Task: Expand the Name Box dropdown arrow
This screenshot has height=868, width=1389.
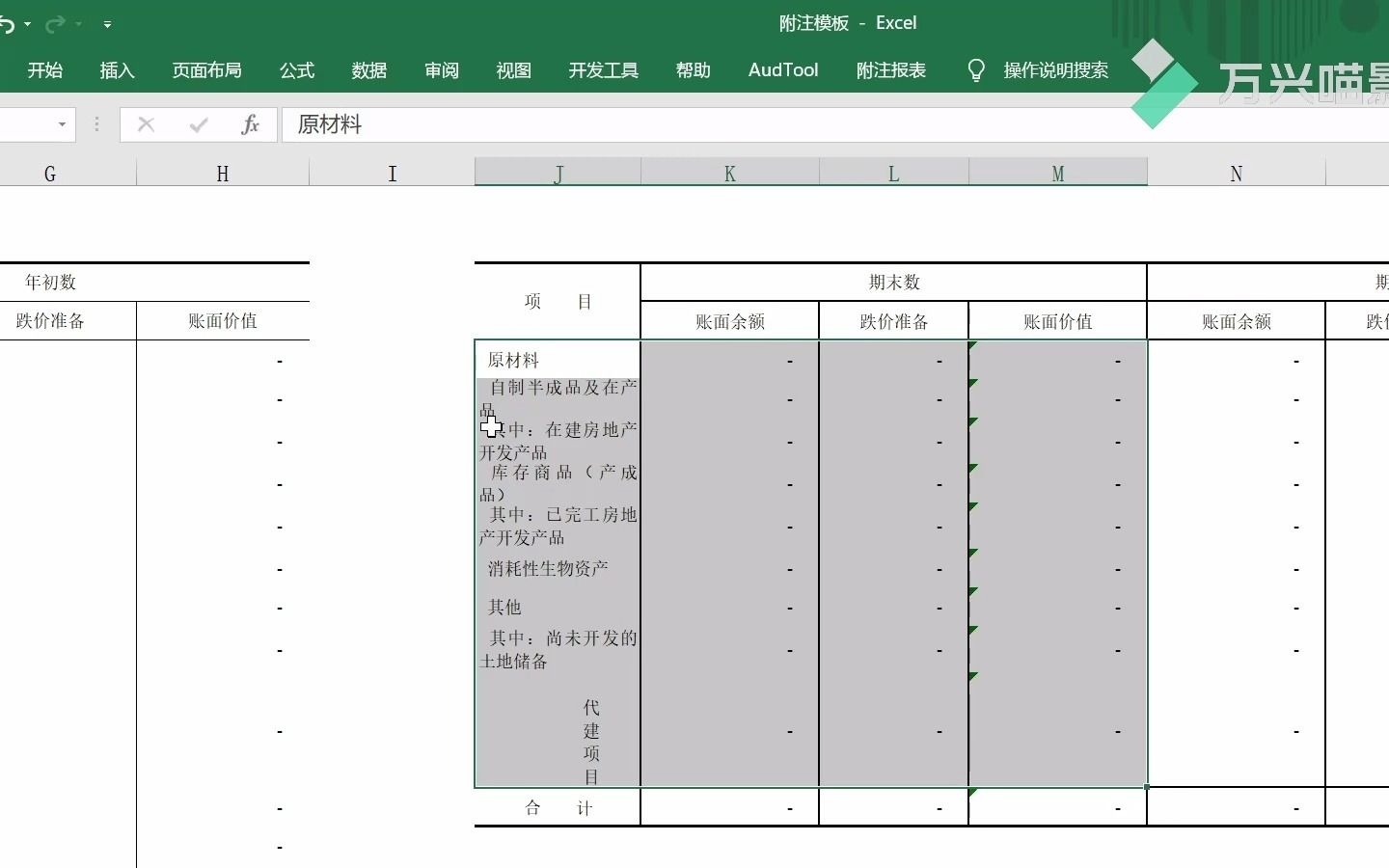Action: click(62, 124)
